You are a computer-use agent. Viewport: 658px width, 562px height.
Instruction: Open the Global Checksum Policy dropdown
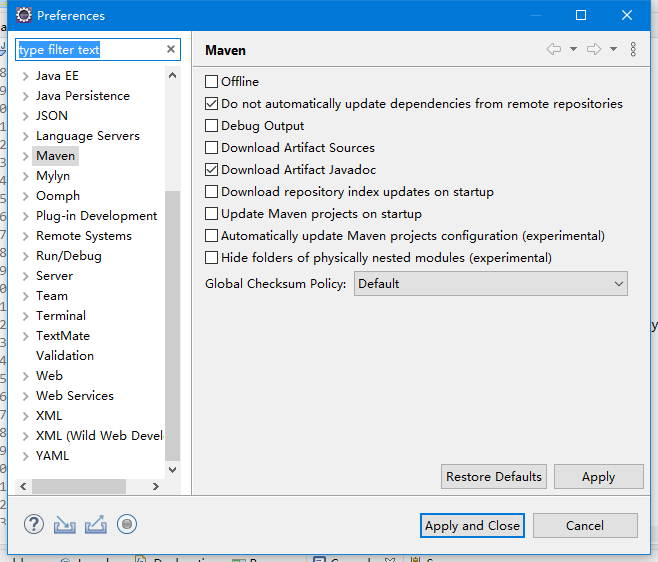click(x=491, y=284)
